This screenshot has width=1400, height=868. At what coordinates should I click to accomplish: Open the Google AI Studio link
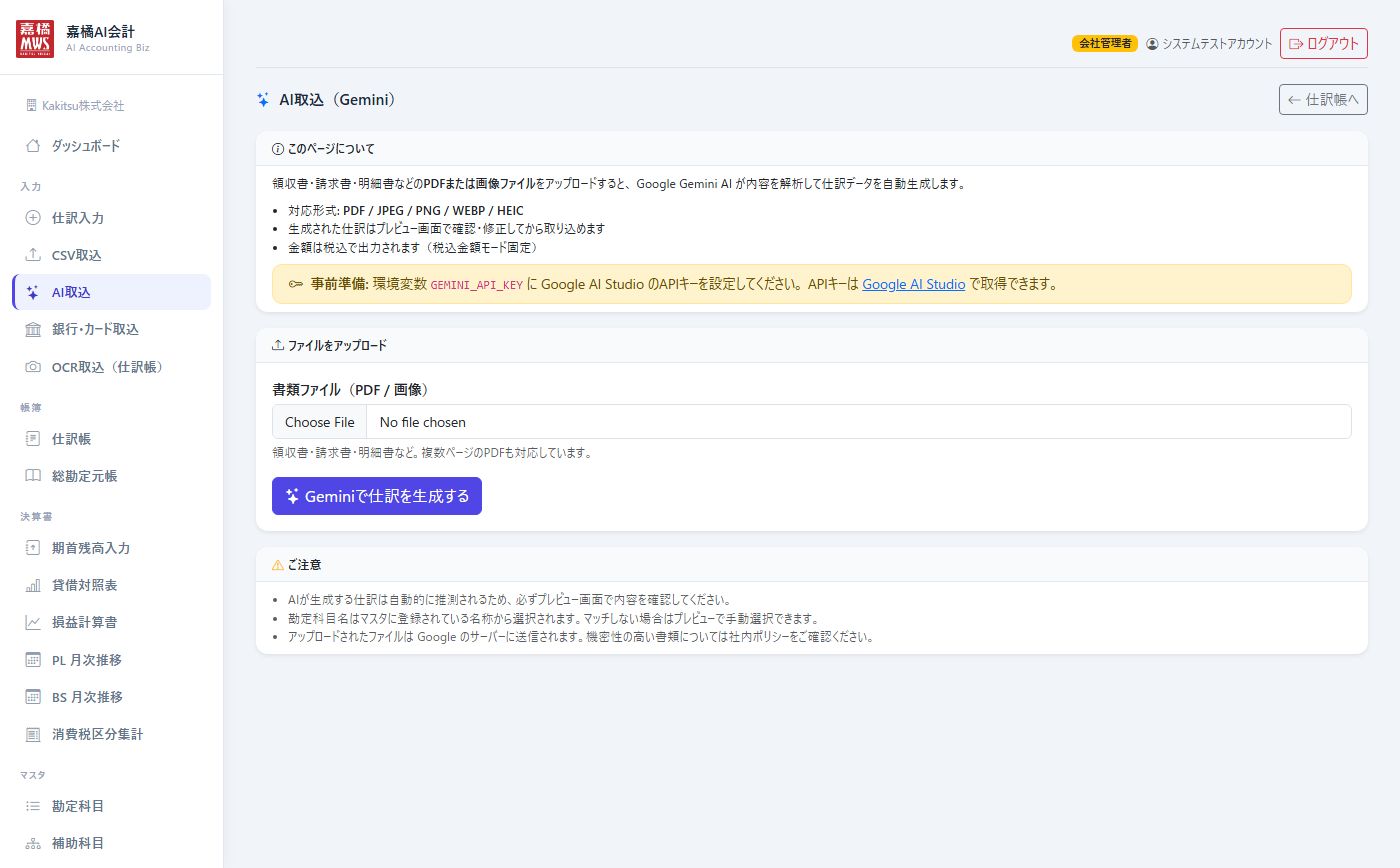tap(914, 284)
